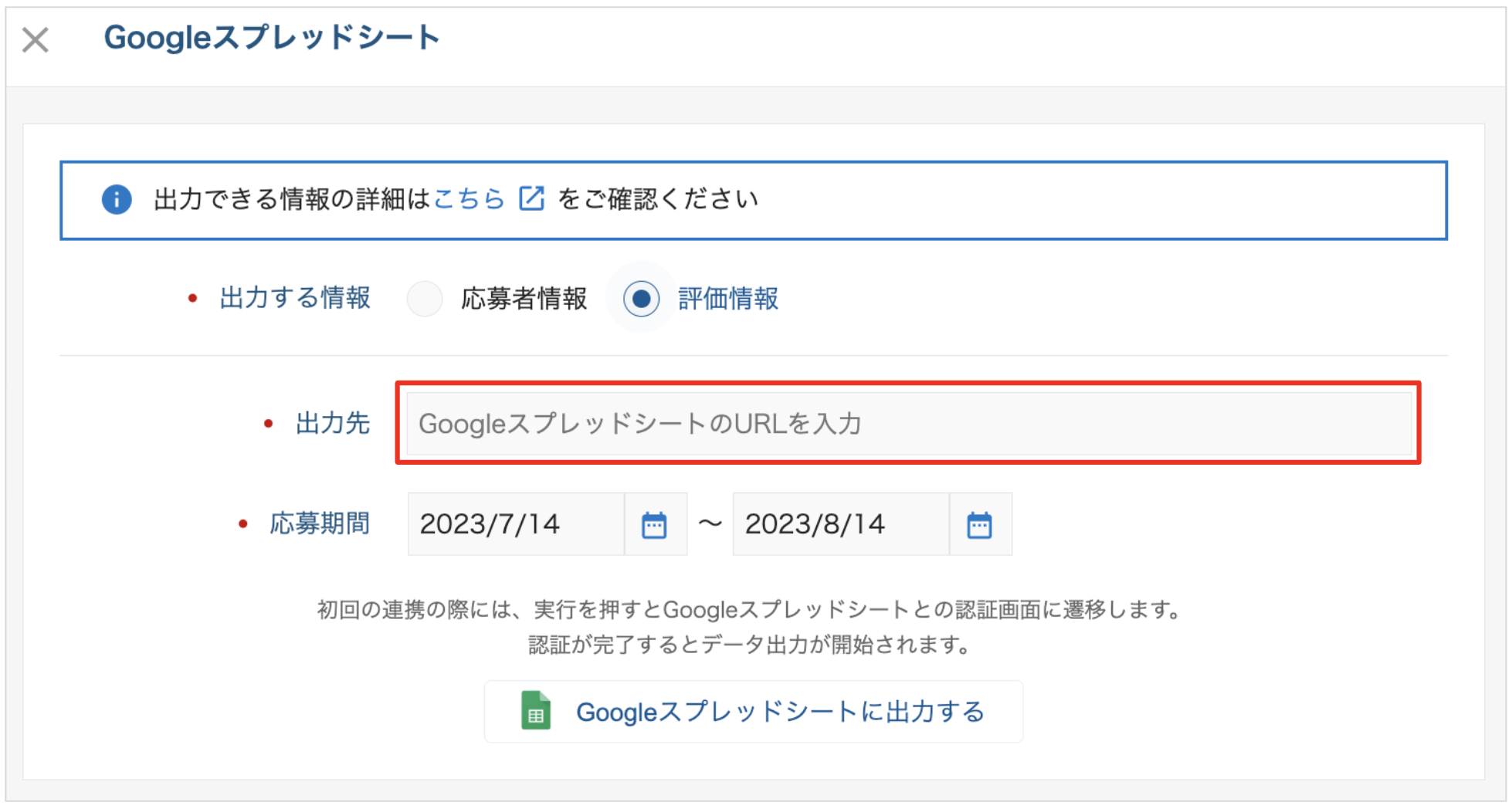The width and height of the screenshot is (1512, 809).
Task: Click the GoogleスプレッドシートのURL input field
Action: point(909,424)
